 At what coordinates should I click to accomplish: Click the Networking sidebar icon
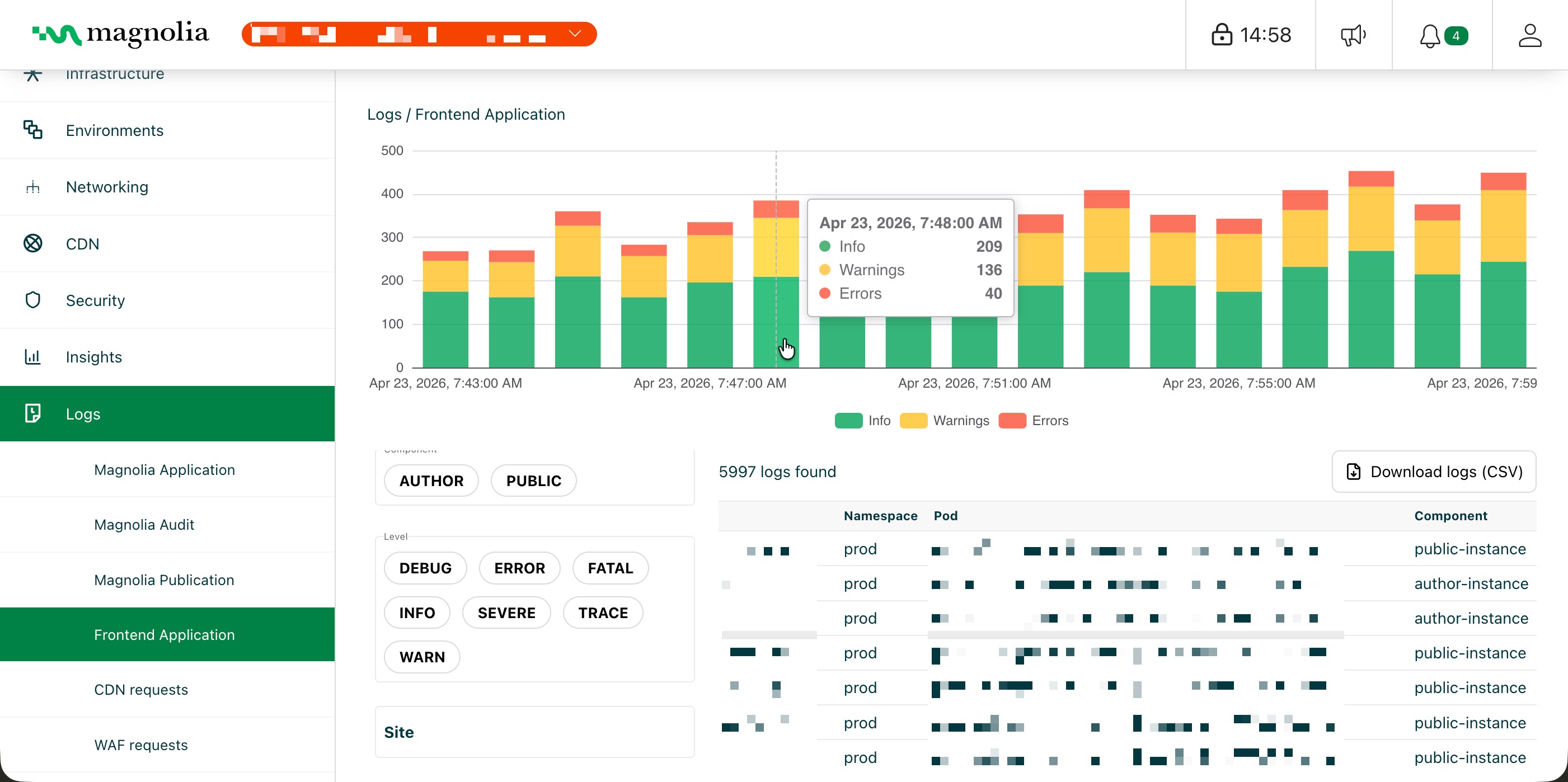pyautogui.click(x=33, y=187)
